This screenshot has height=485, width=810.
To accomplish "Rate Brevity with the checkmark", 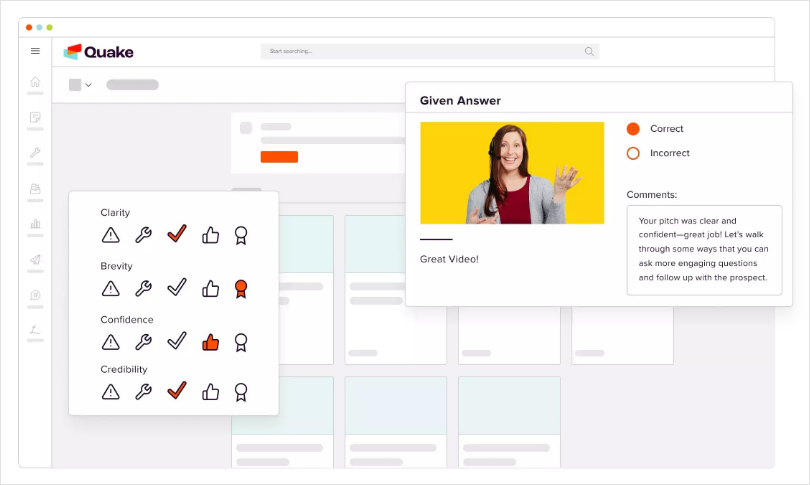I will pyautogui.click(x=177, y=287).
